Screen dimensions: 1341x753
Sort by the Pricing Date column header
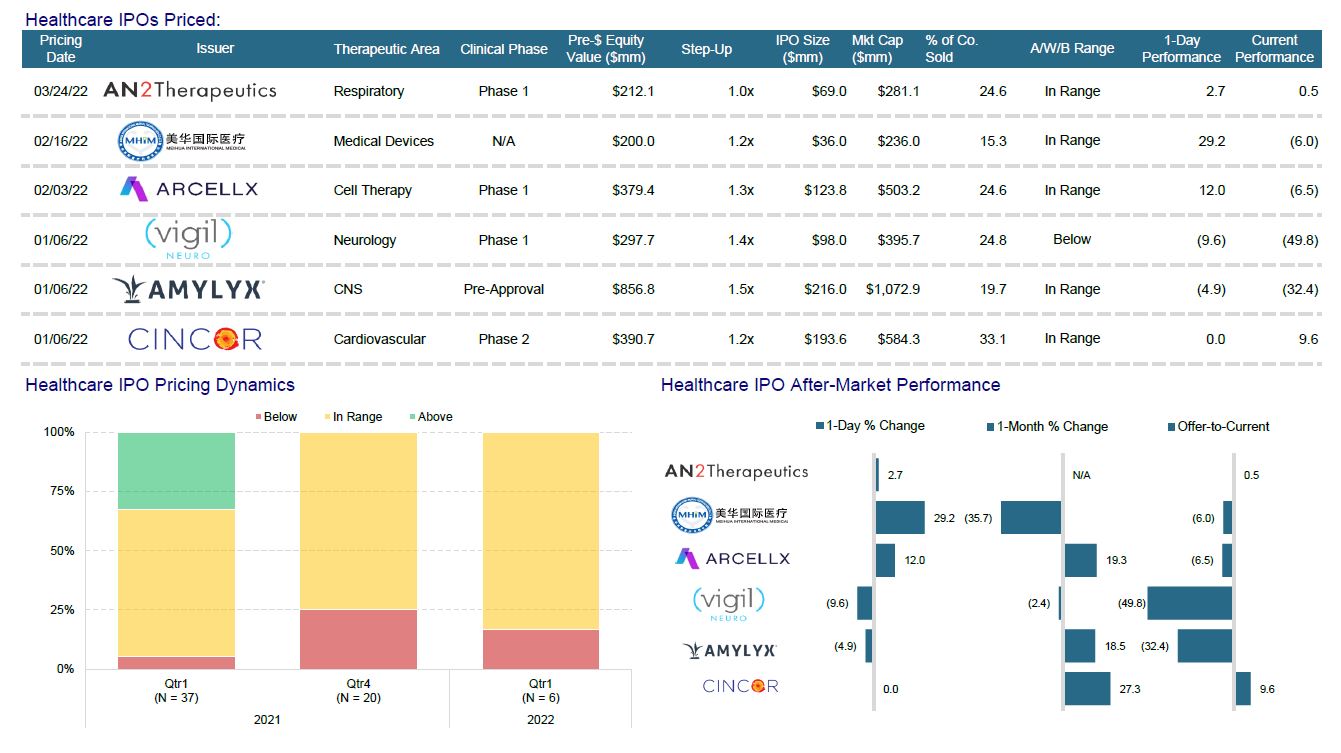click(x=61, y=49)
